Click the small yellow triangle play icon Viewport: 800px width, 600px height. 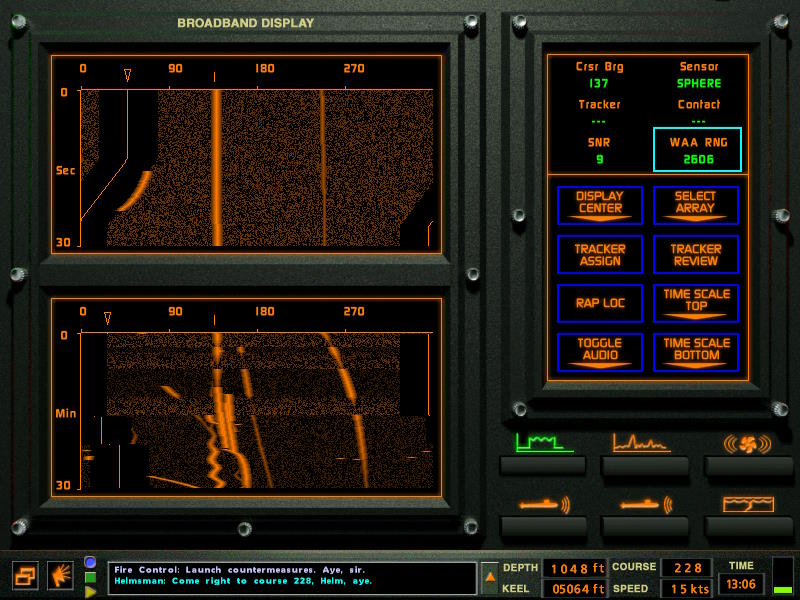coord(90,591)
